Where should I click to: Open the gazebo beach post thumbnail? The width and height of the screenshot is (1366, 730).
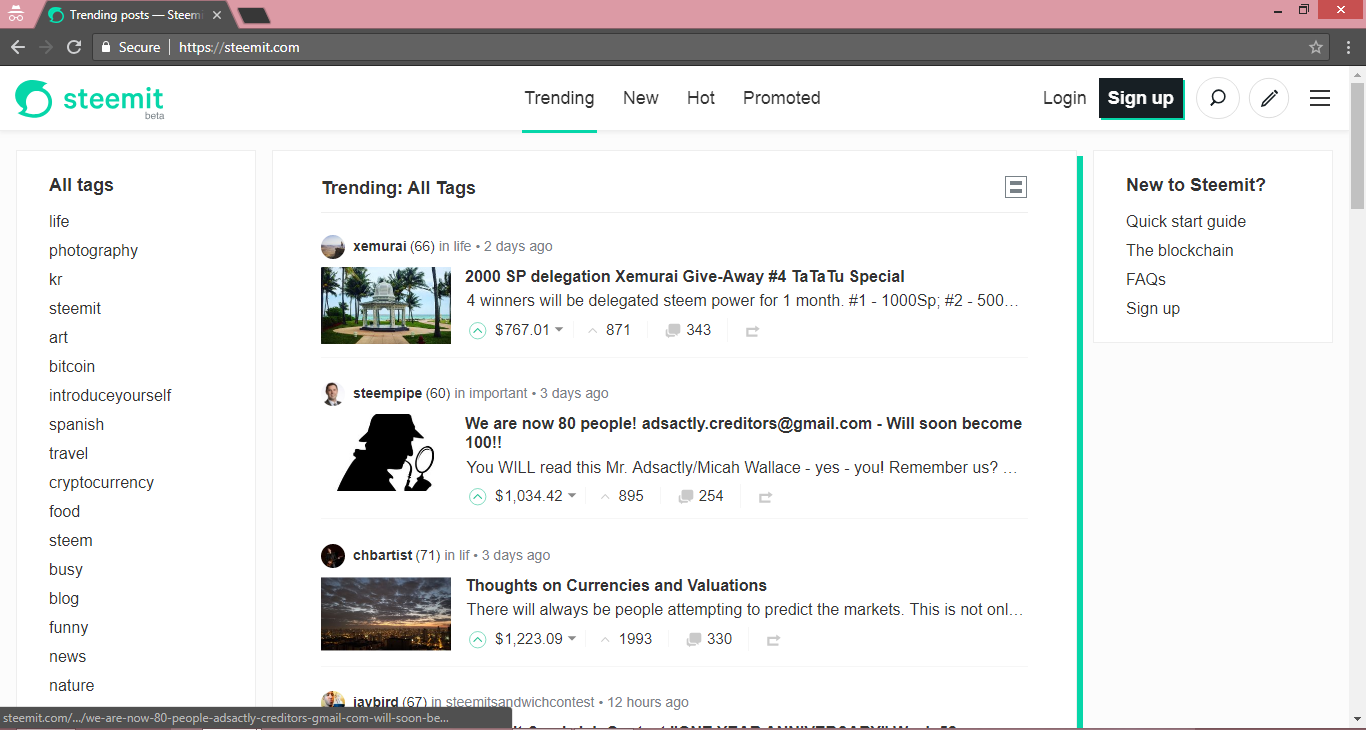(386, 305)
